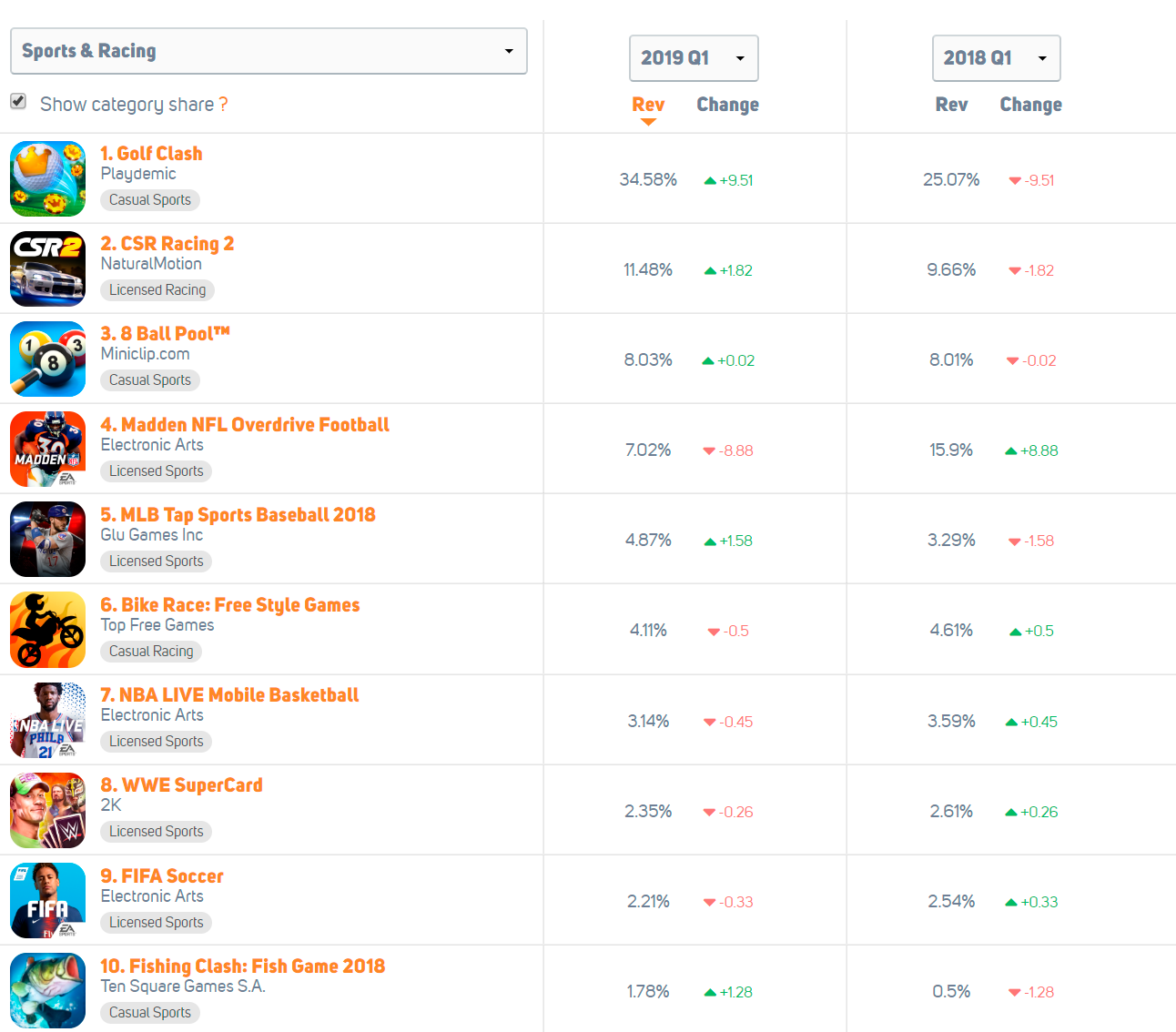Click Casual Sports tag under Fishing Clash

tap(150, 1013)
